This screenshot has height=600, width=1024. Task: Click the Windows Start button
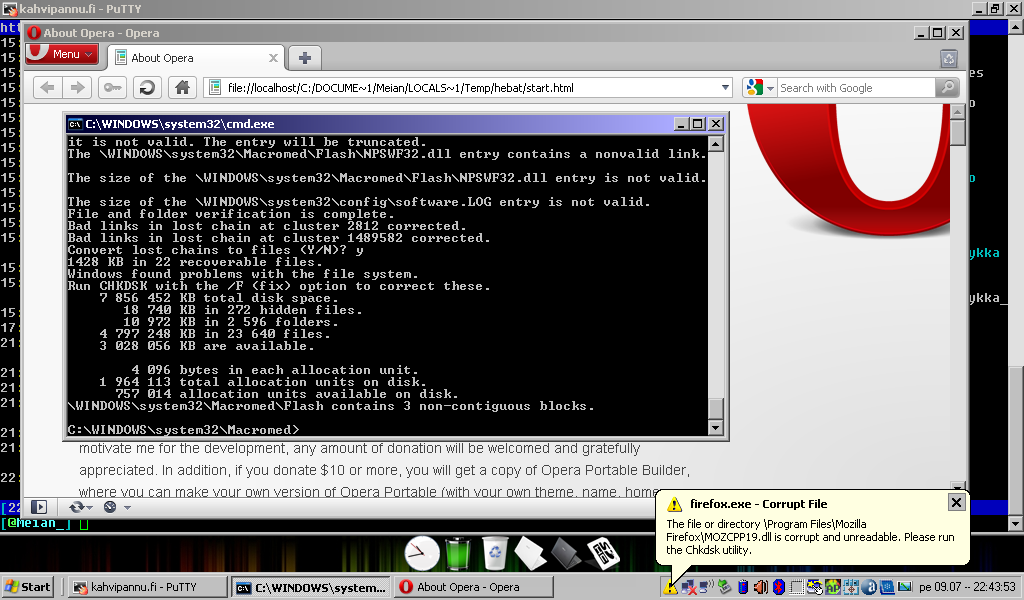coord(28,587)
